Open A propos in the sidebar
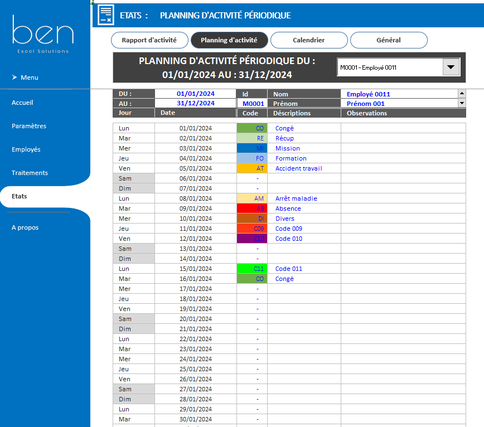484x427 pixels. 25,228
